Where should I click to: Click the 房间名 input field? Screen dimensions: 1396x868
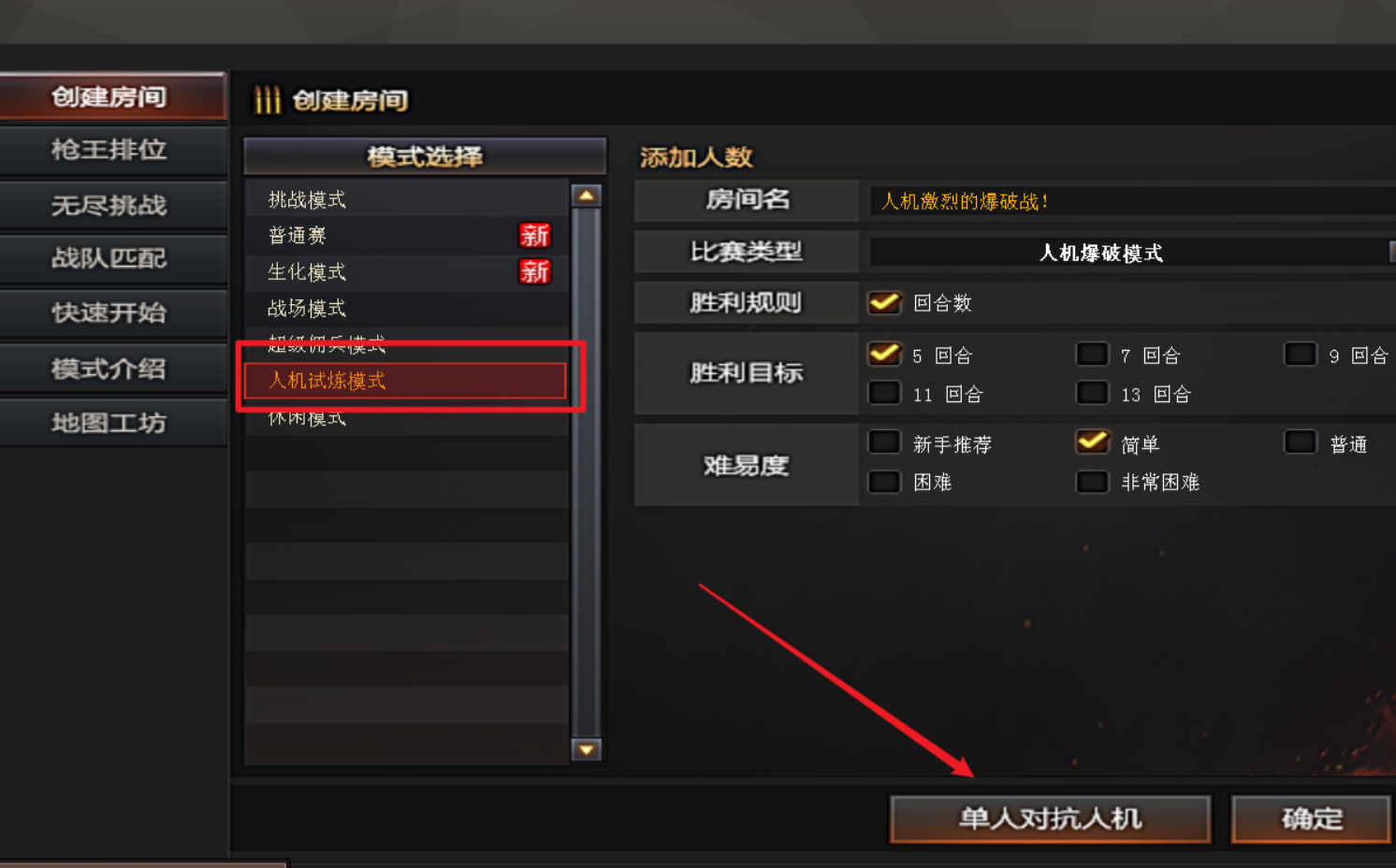(1132, 201)
